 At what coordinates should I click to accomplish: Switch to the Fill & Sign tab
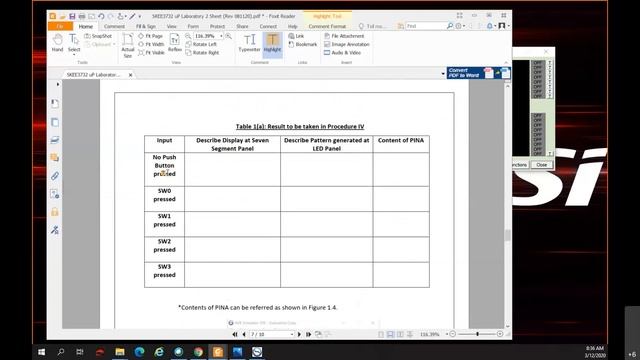coord(146,26)
